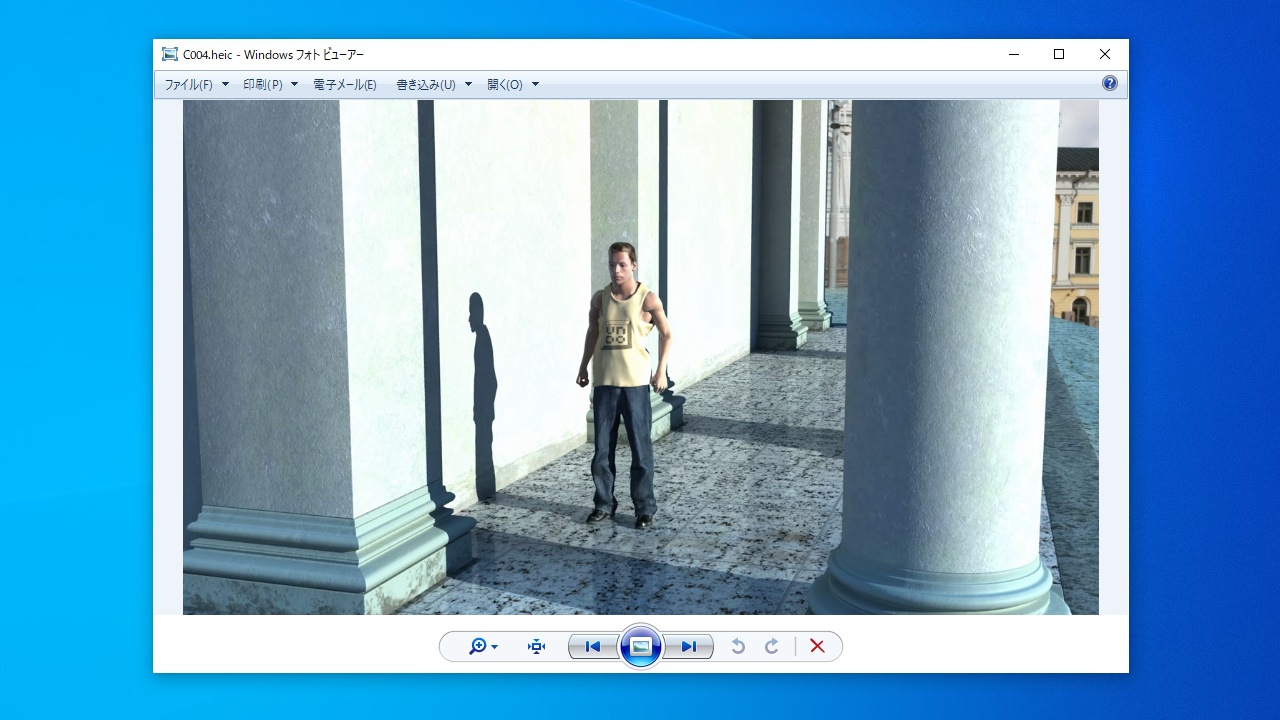Open the 書き込み(U) menu
The width and height of the screenshot is (1280, 720).
426,85
